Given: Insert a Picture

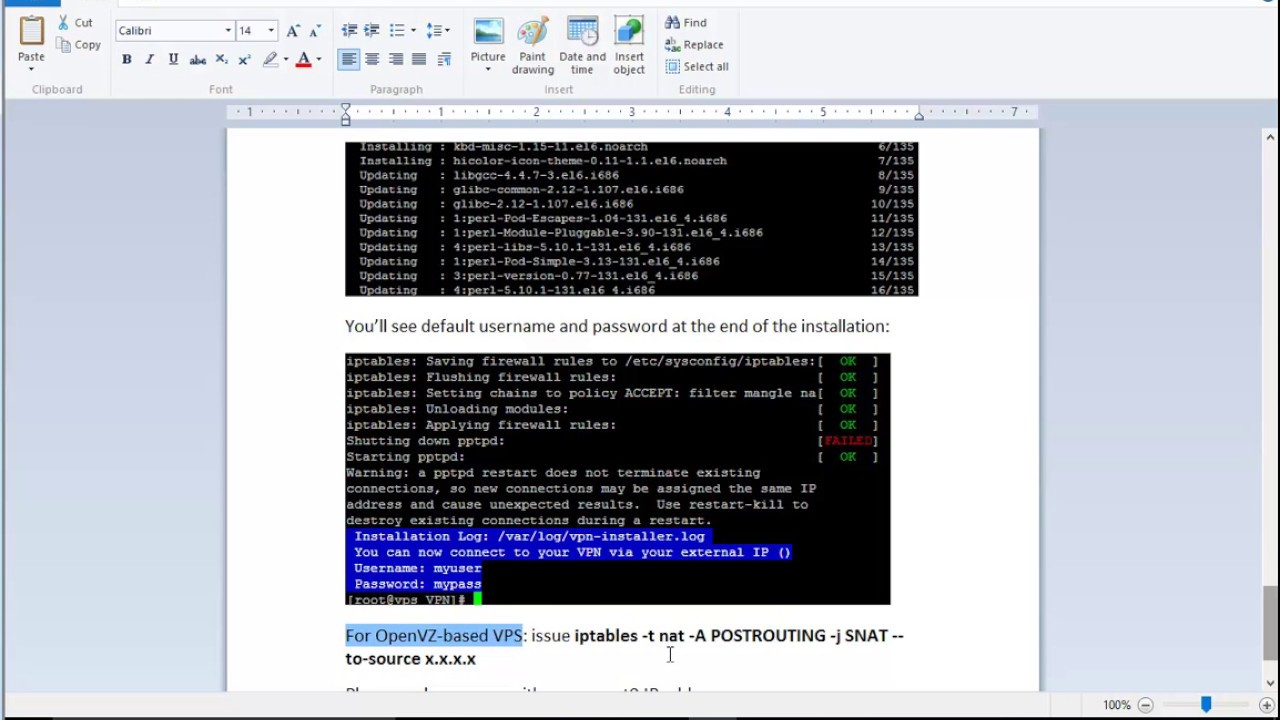Looking at the screenshot, I should tap(488, 38).
